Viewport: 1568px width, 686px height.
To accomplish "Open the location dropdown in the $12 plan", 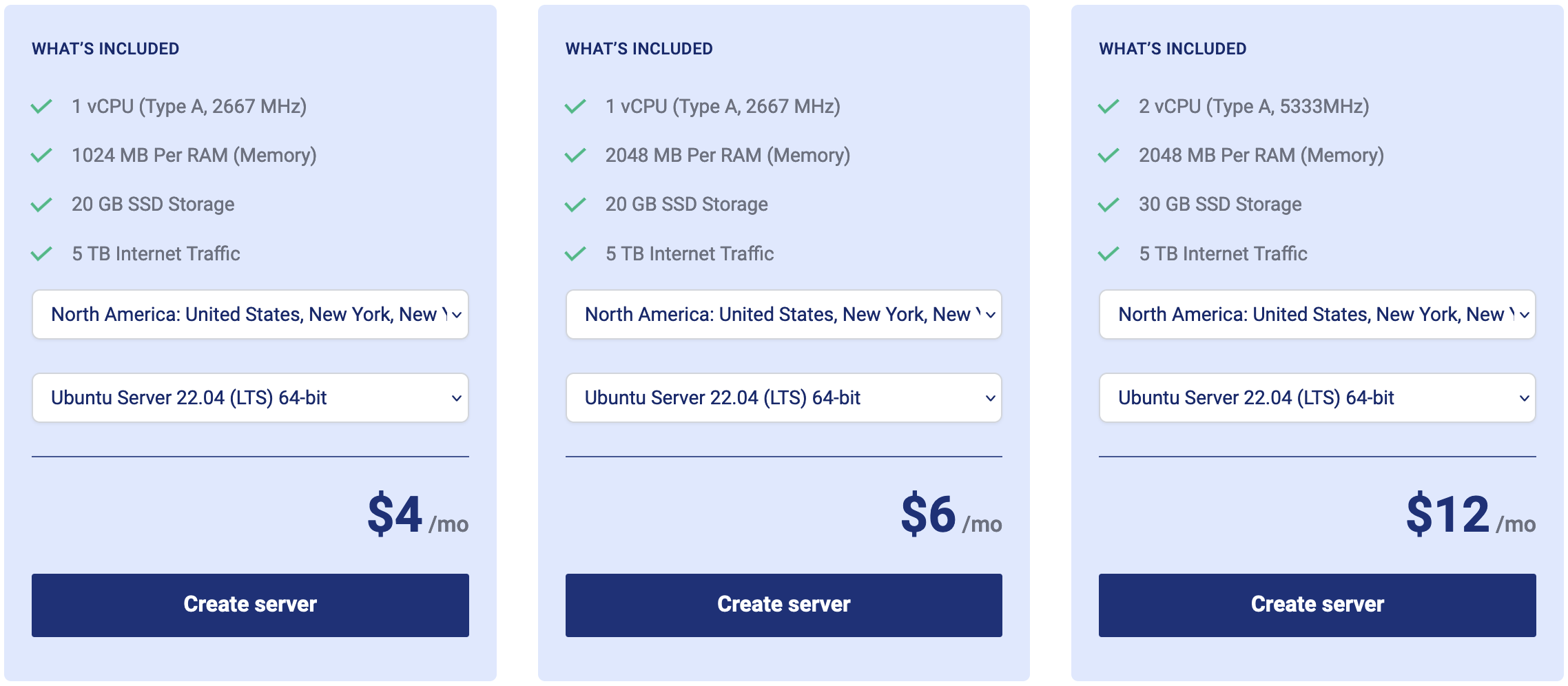I will click(x=1317, y=315).
